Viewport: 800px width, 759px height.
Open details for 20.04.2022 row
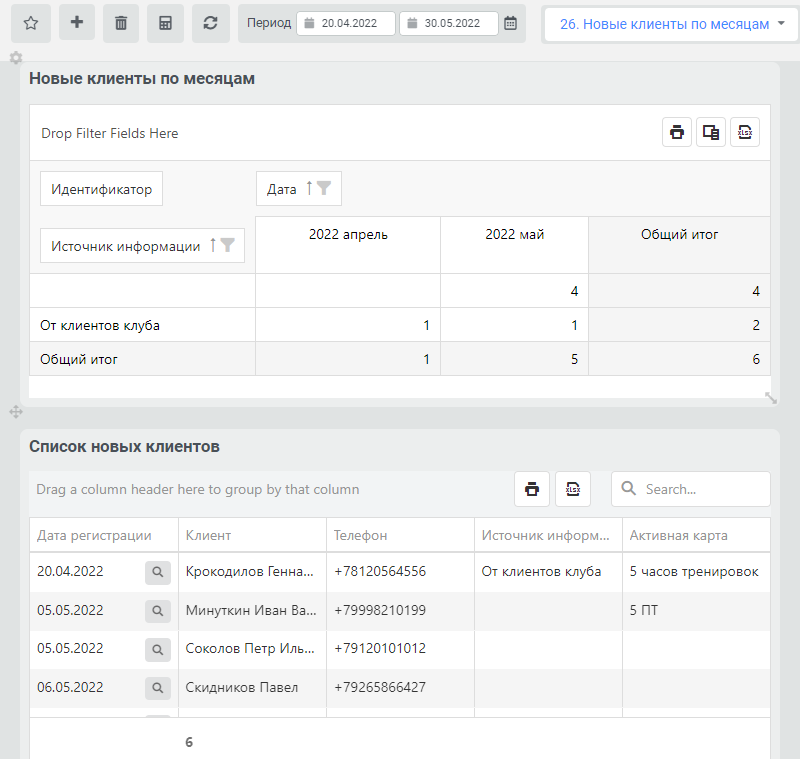pos(158,572)
